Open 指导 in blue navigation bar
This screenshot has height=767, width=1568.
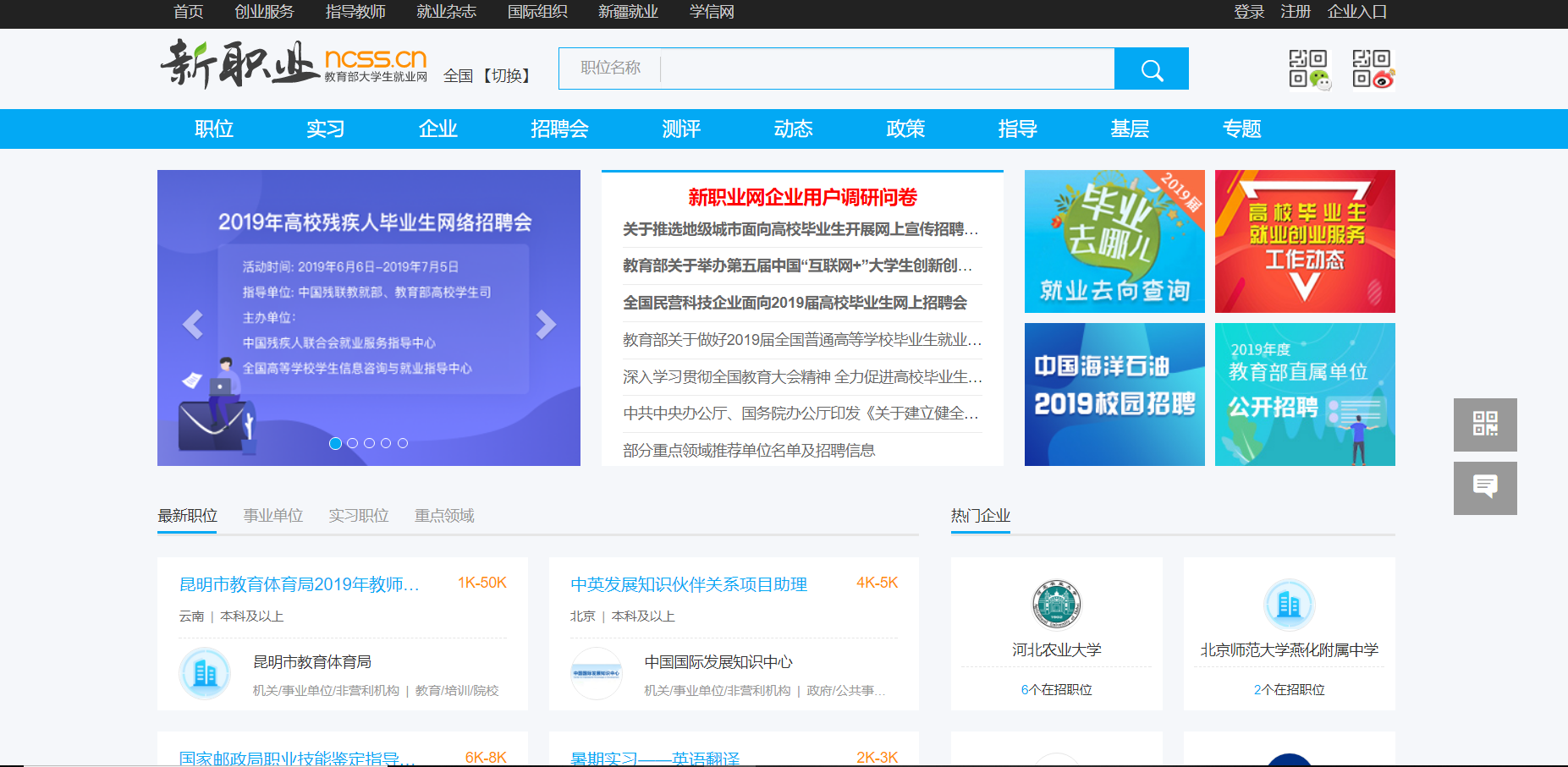coord(1018,129)
